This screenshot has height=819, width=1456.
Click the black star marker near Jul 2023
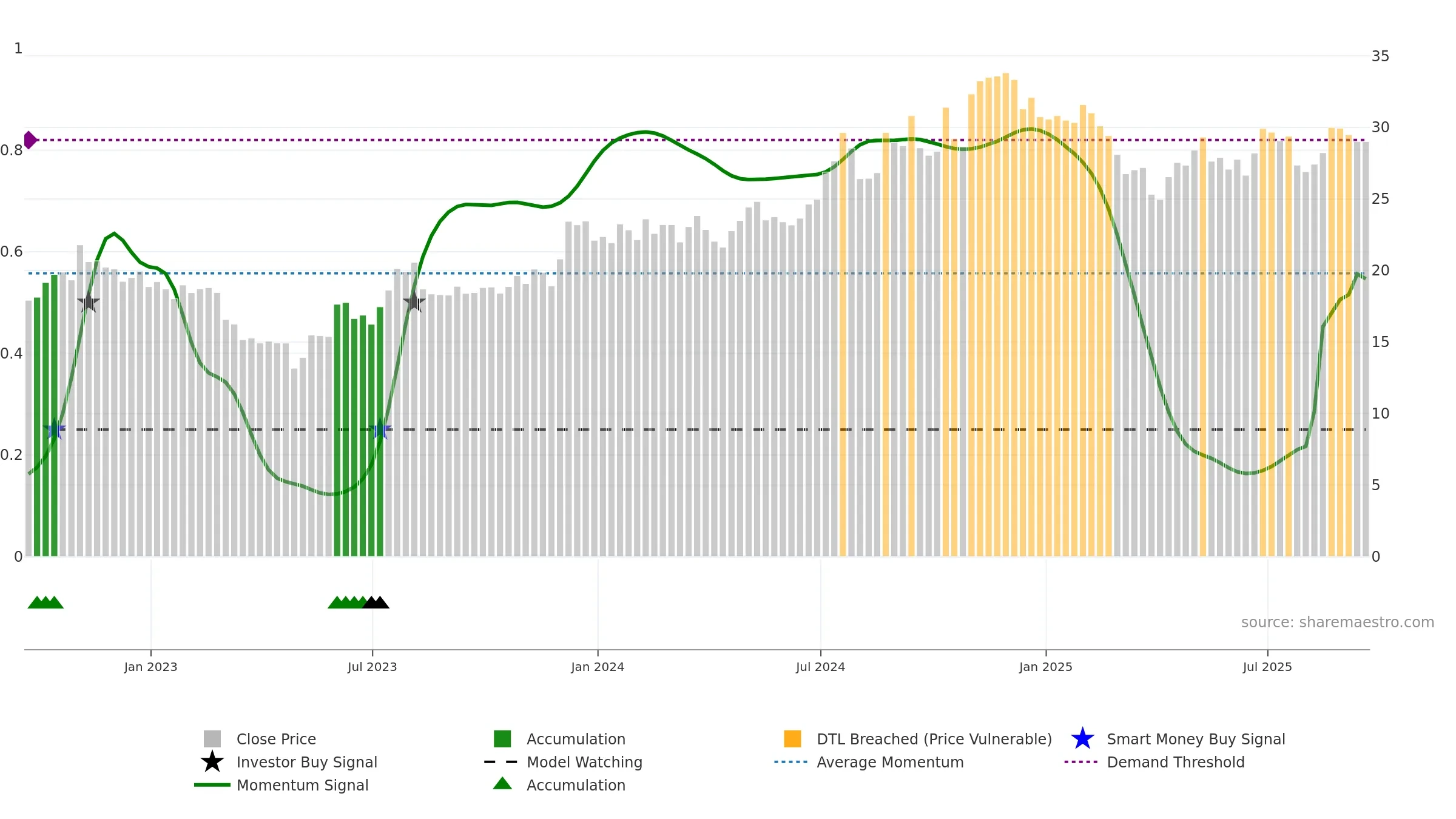tap(414, 302)
